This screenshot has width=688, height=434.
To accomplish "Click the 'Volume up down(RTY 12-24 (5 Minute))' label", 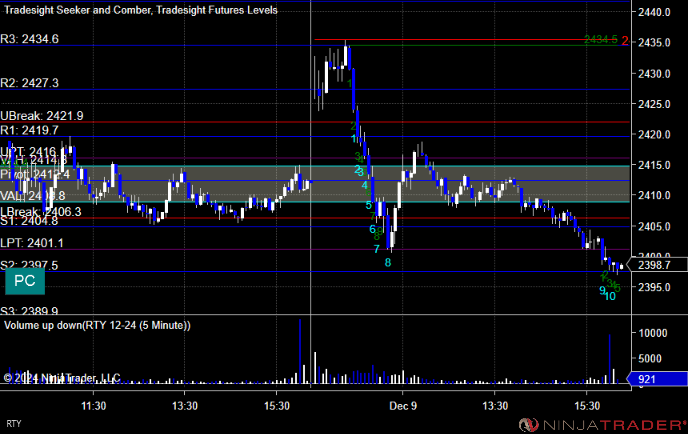I will (x=97, y=326).
